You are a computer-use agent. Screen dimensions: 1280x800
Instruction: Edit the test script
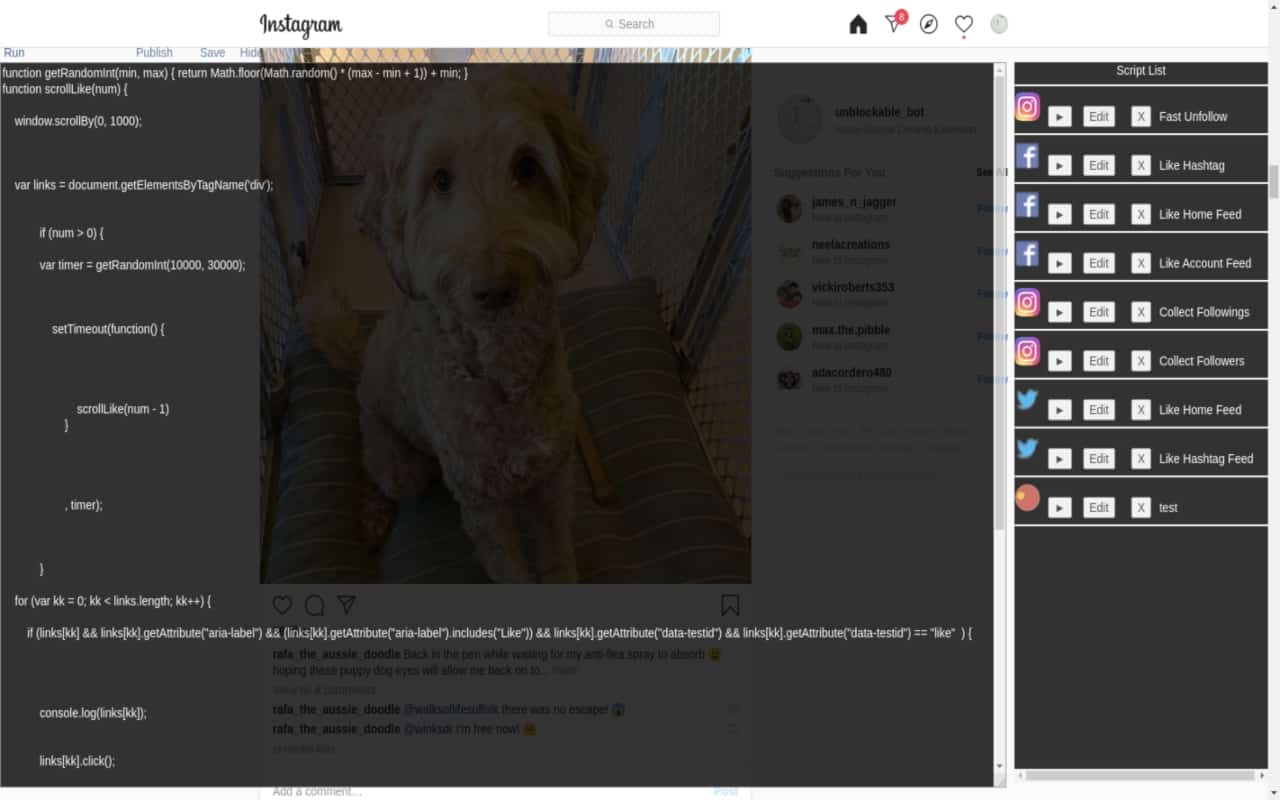pos(1099,509)
